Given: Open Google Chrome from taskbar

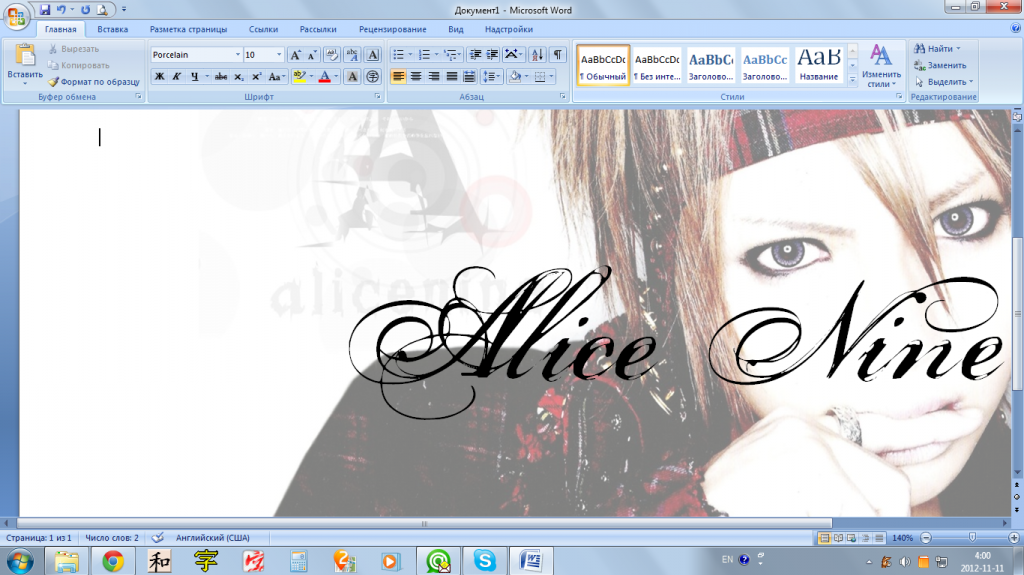Looking at the screenshot, I should pos(113,561).
